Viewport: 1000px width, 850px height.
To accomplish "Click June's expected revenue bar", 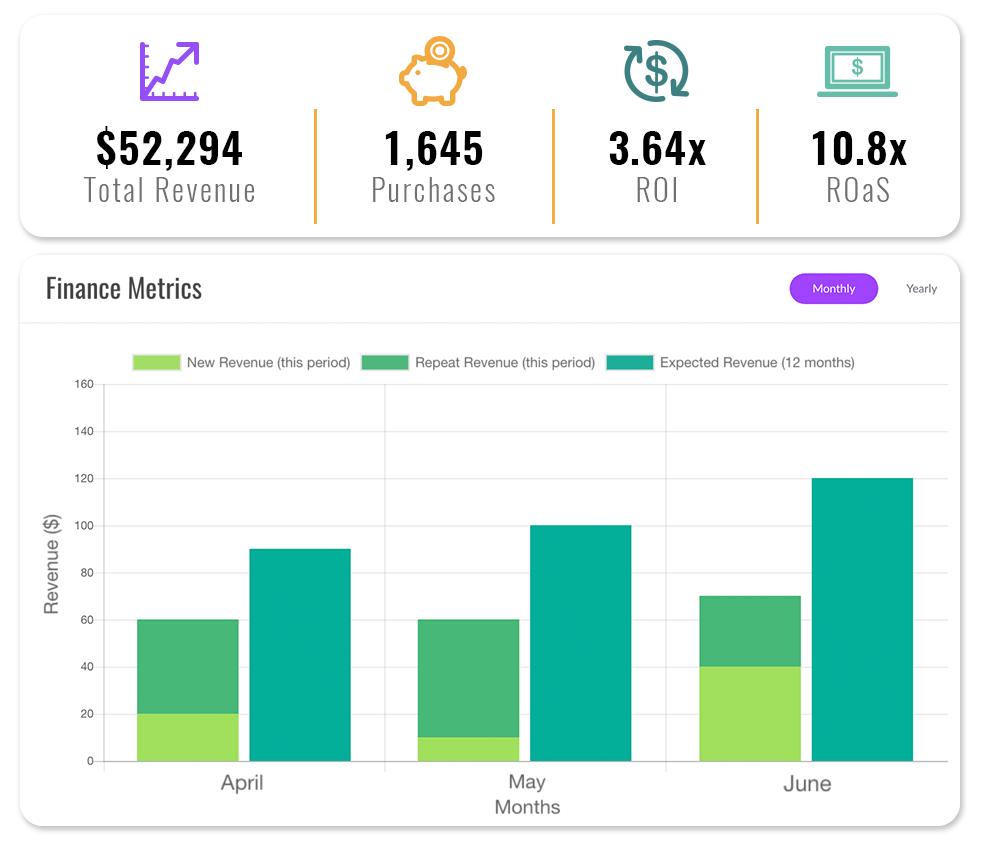I will [862, 620].
